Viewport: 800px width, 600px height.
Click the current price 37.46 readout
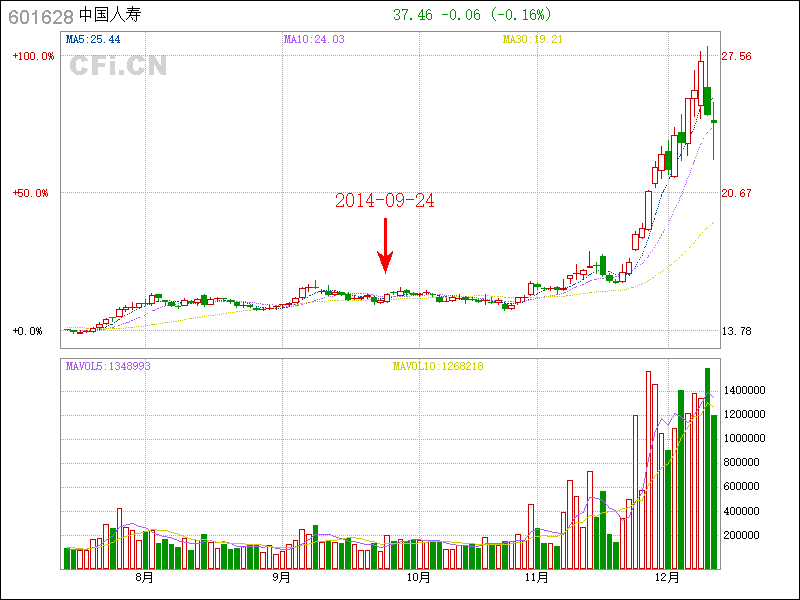click(x=413, y=15)
